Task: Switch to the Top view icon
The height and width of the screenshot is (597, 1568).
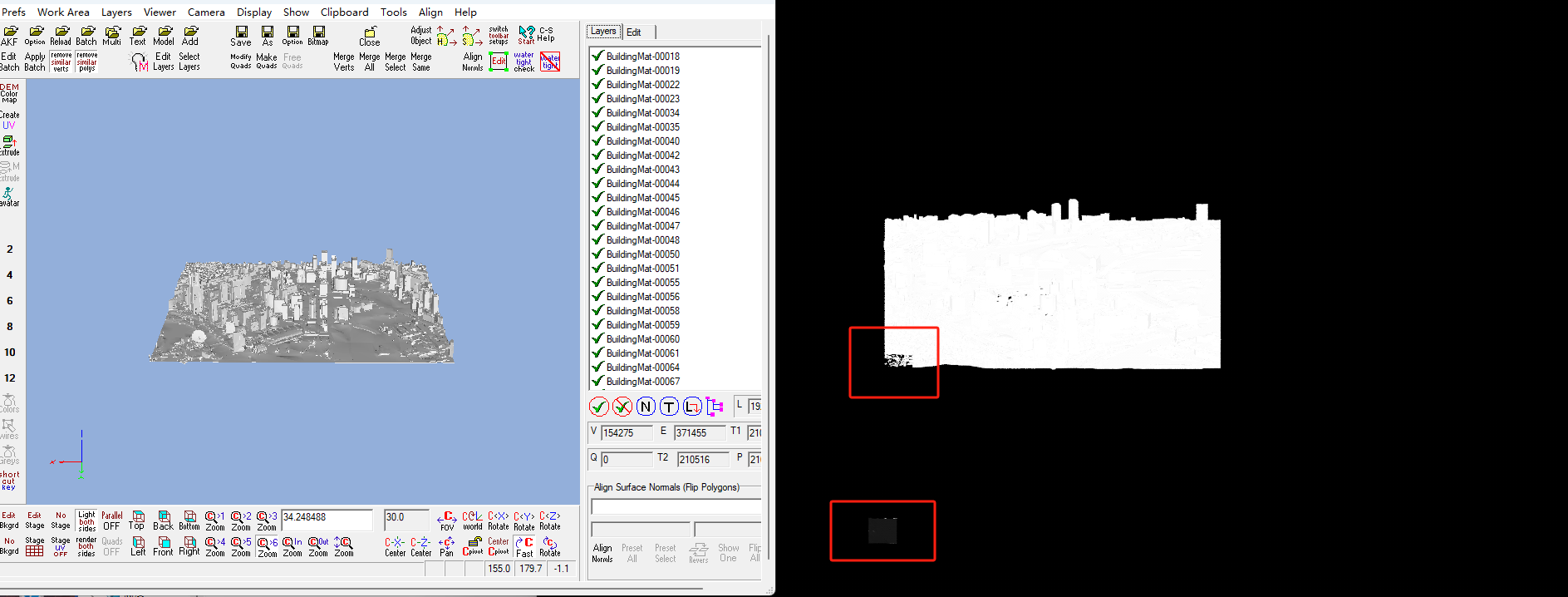Action: point(137,521)
